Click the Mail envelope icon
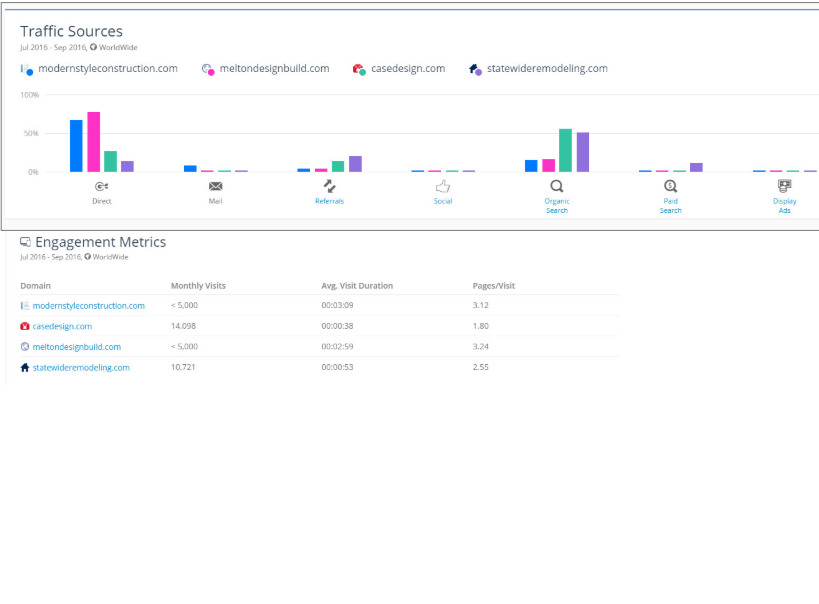Viewport: 819px width, 604px height. [215, 186]
